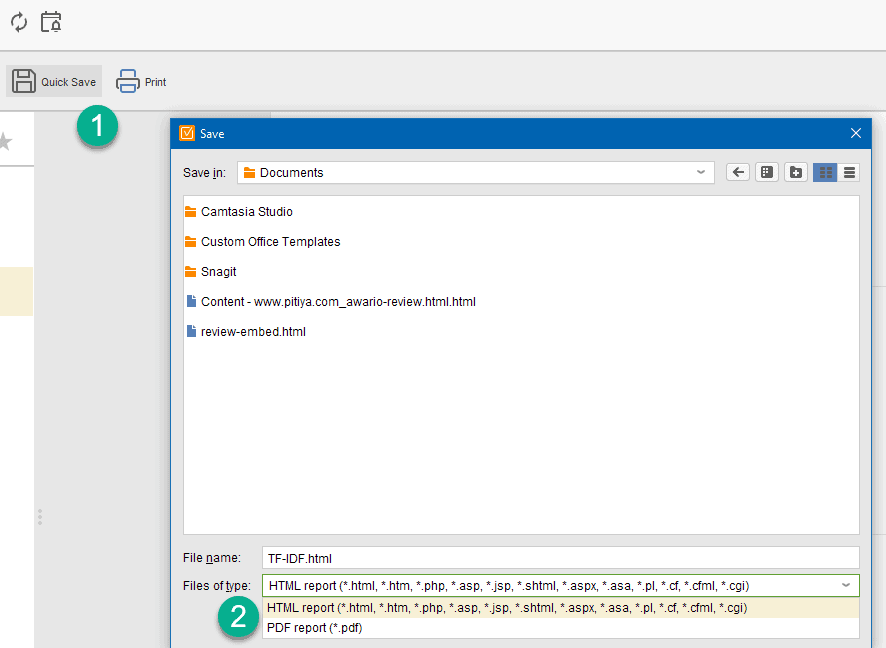Create a new folder
Viewport: 886px width, 648px height.
(x=796, y=172)
